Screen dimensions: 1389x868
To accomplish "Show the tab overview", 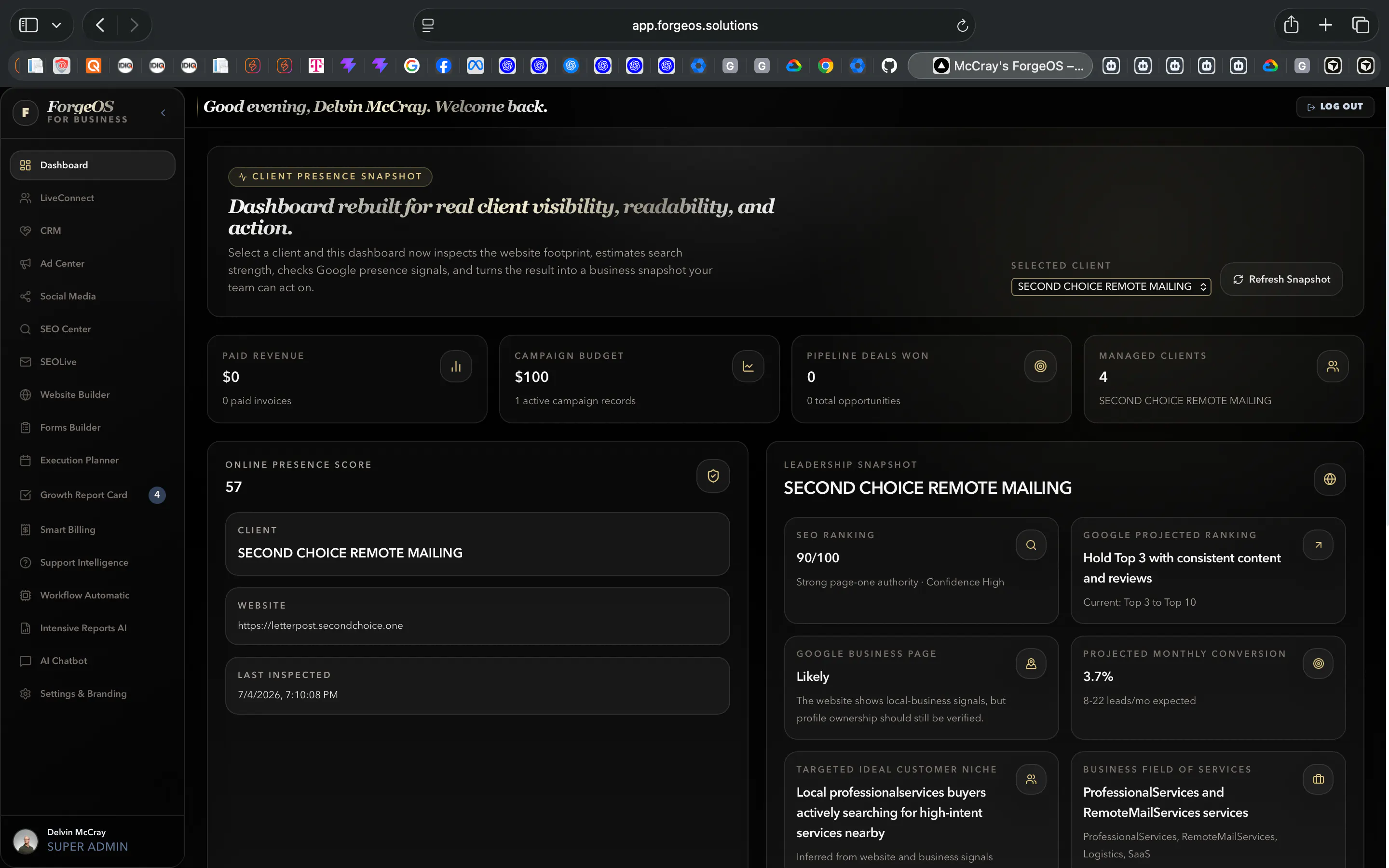I will [1360, 25].
